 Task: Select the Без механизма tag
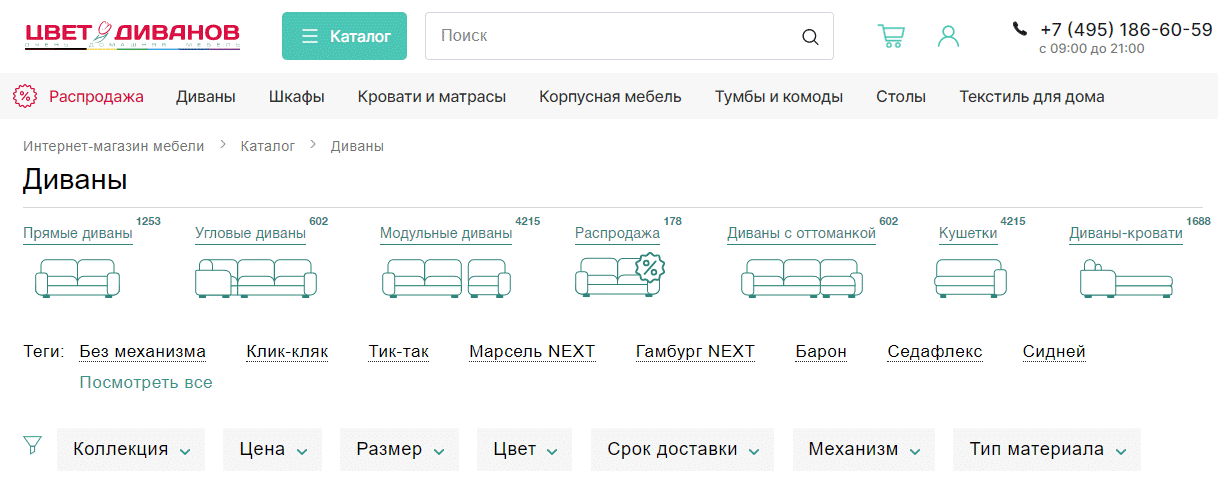(x=143, y=352)
